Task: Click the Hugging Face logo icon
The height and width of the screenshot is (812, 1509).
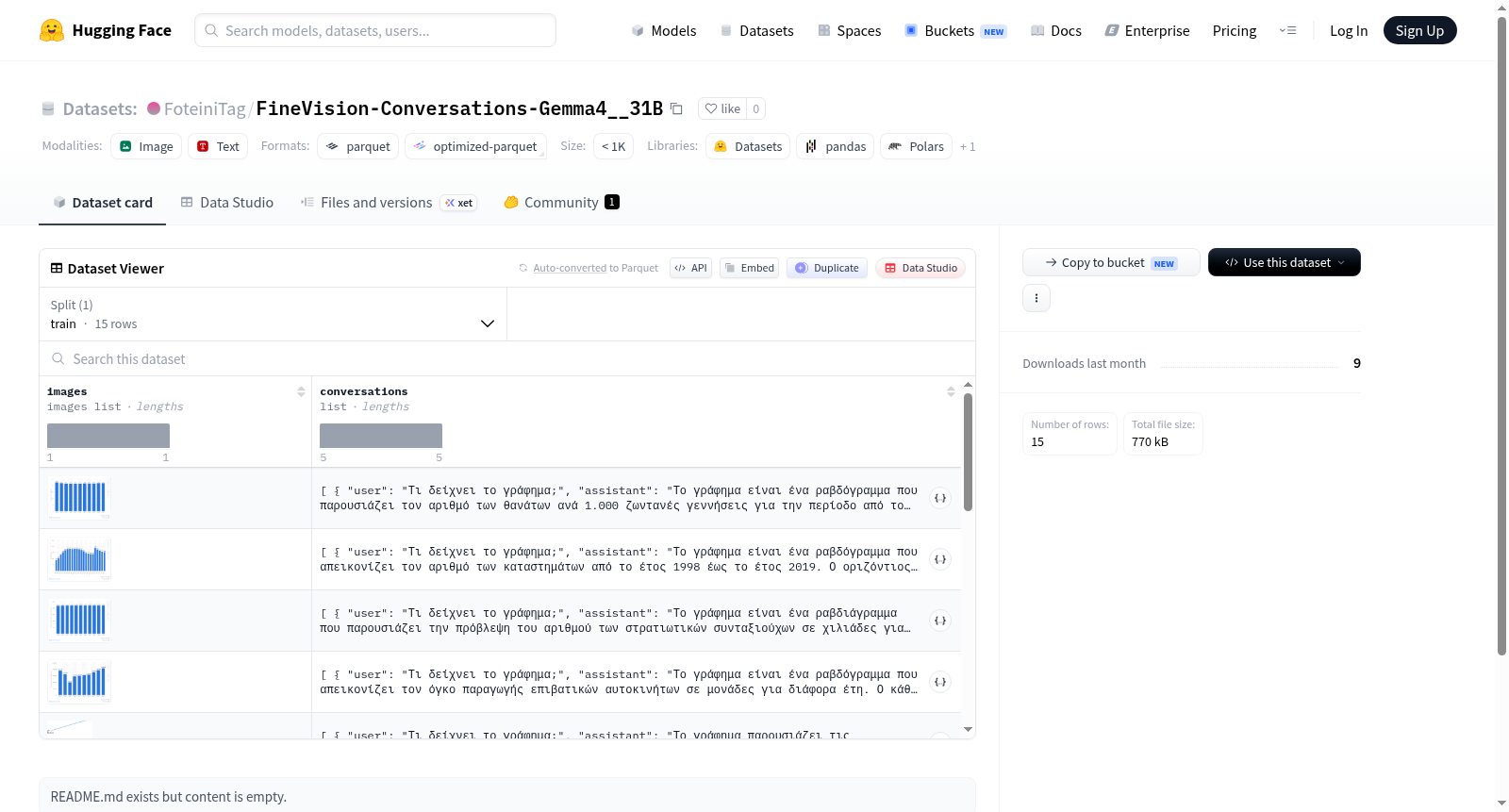Action: [52, 30]
